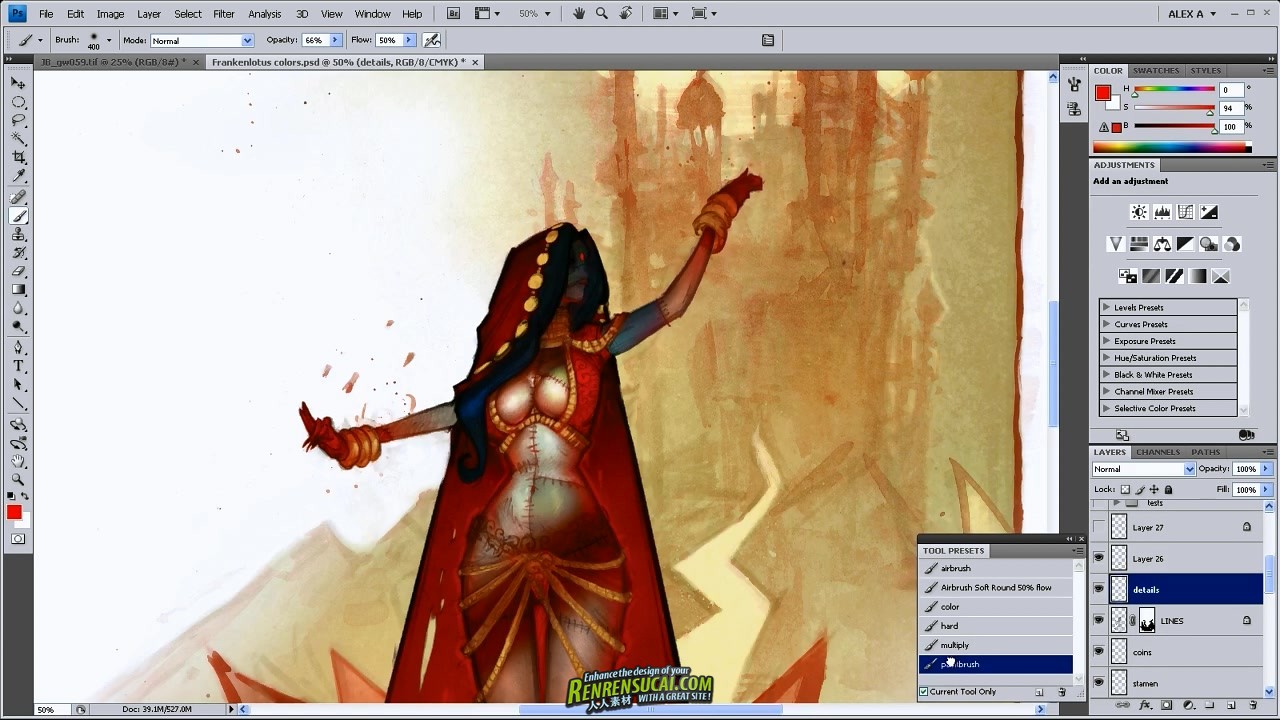Add a Color Balance adjustment
This screenshot has height=720, width=1280.
tap(1162, 244)
